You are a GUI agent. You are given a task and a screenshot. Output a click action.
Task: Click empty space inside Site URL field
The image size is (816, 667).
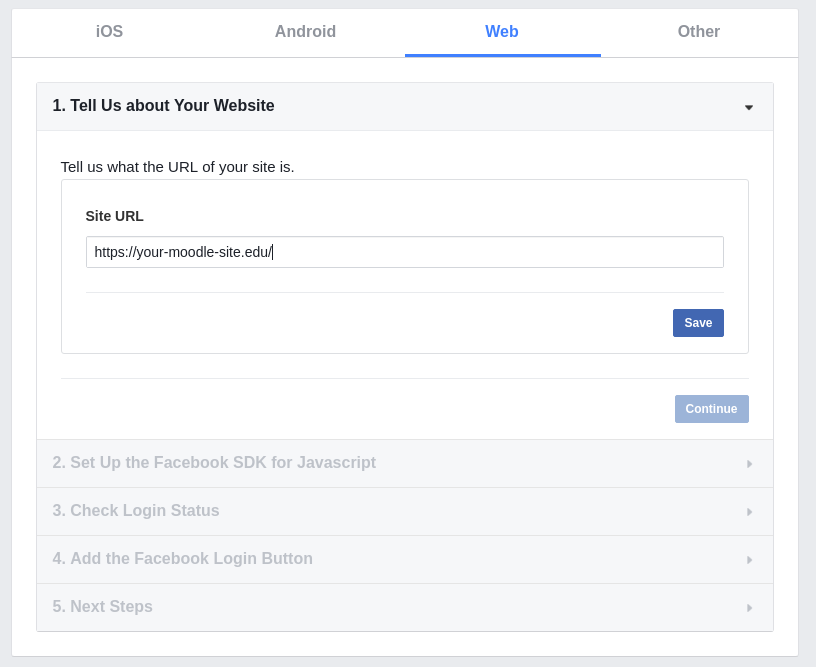tap(500, 252)
